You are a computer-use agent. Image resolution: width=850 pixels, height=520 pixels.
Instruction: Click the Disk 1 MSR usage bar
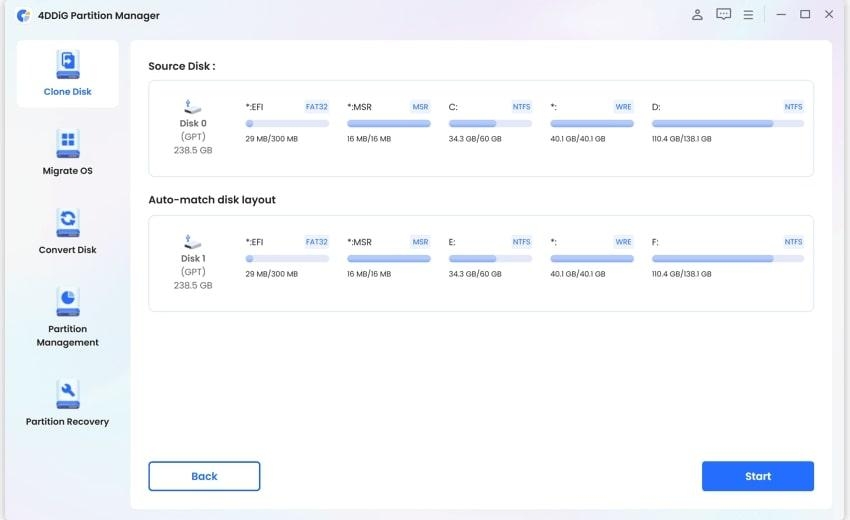click(389, 259)
